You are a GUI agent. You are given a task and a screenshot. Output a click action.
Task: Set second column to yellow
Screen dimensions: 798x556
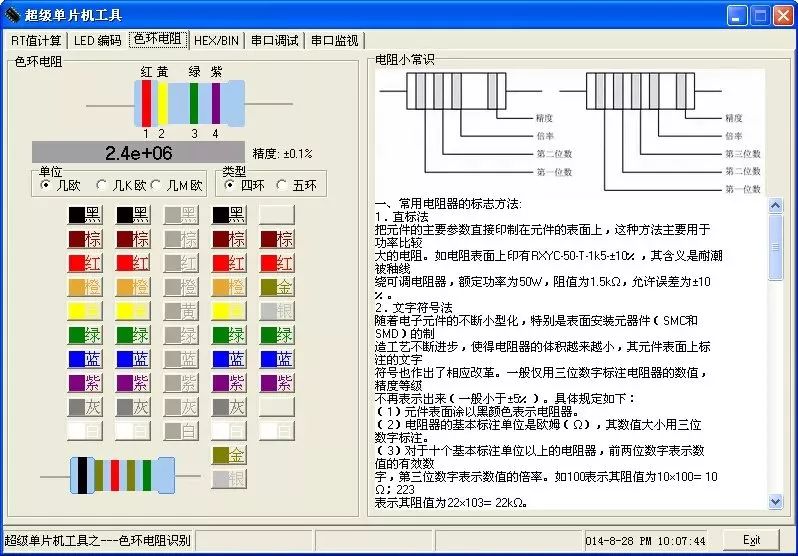pos(133,311)
